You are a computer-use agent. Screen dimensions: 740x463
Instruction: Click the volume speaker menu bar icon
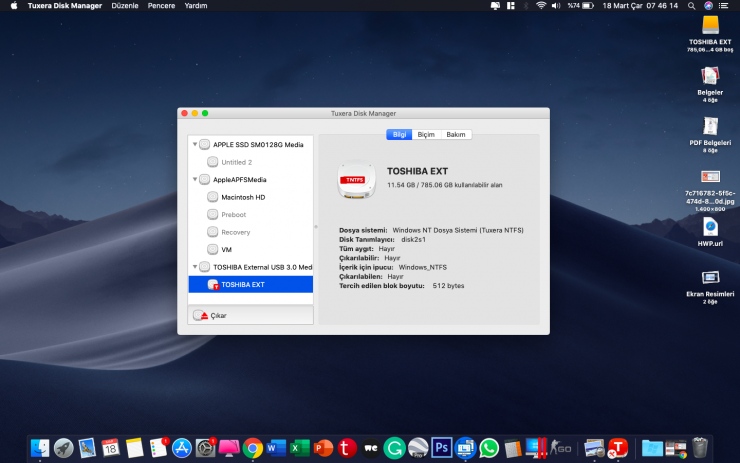[556, 6]
